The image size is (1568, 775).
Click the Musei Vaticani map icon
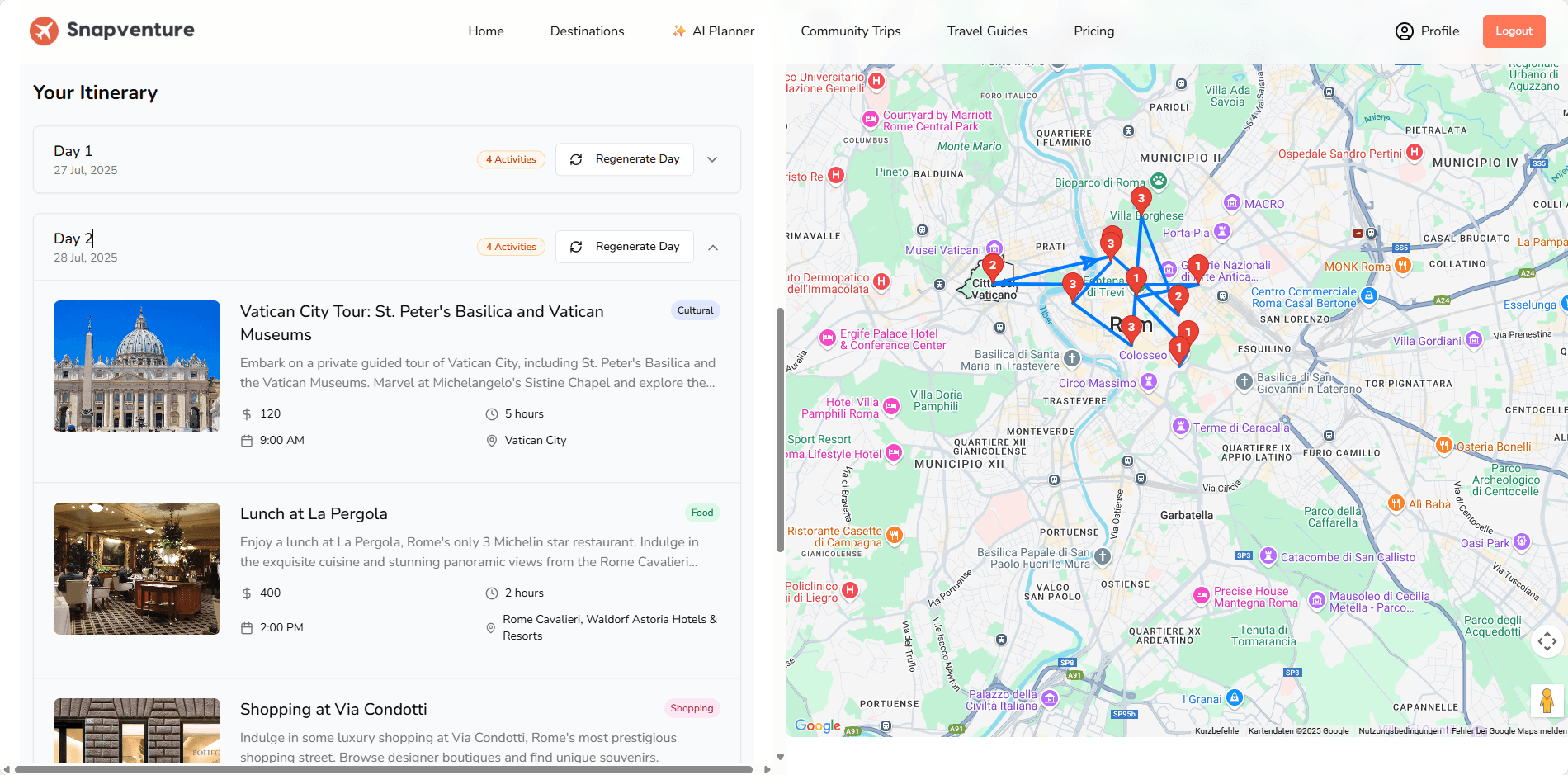coord(994,248)
